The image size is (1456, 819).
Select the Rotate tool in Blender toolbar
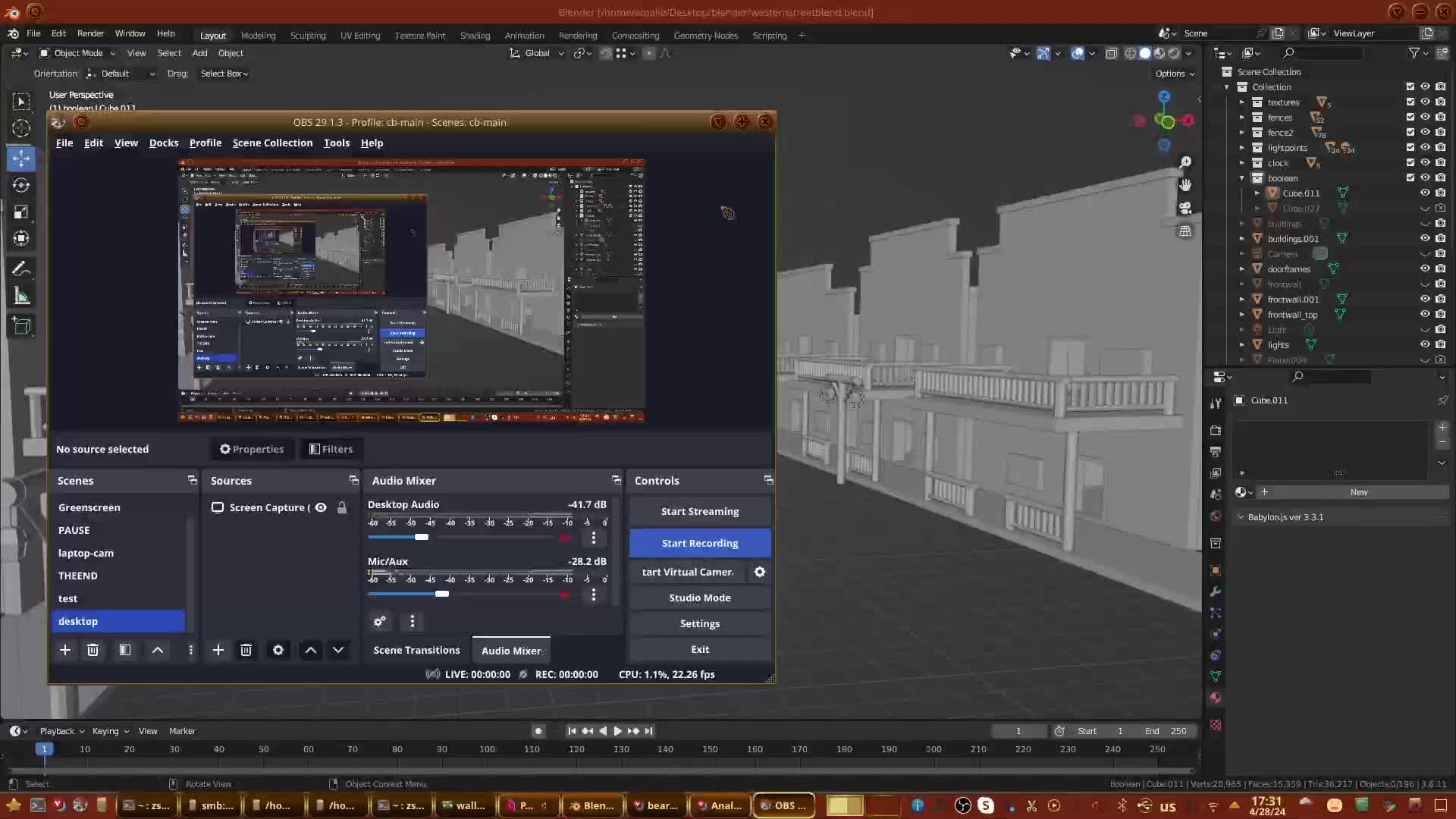(x=21, y=185)
